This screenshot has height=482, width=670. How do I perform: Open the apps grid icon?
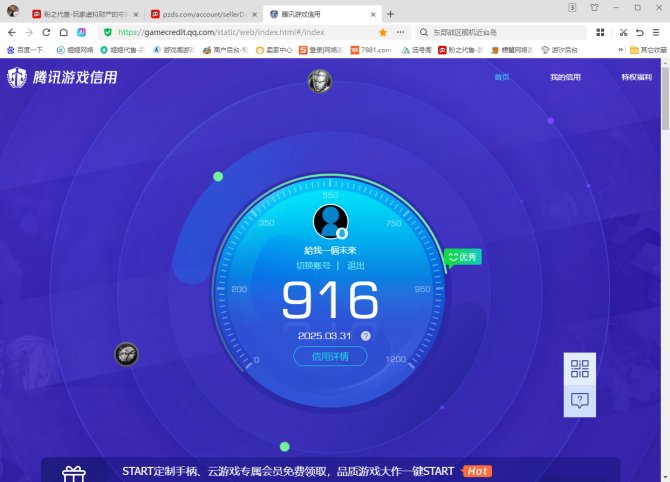point(600,32)
